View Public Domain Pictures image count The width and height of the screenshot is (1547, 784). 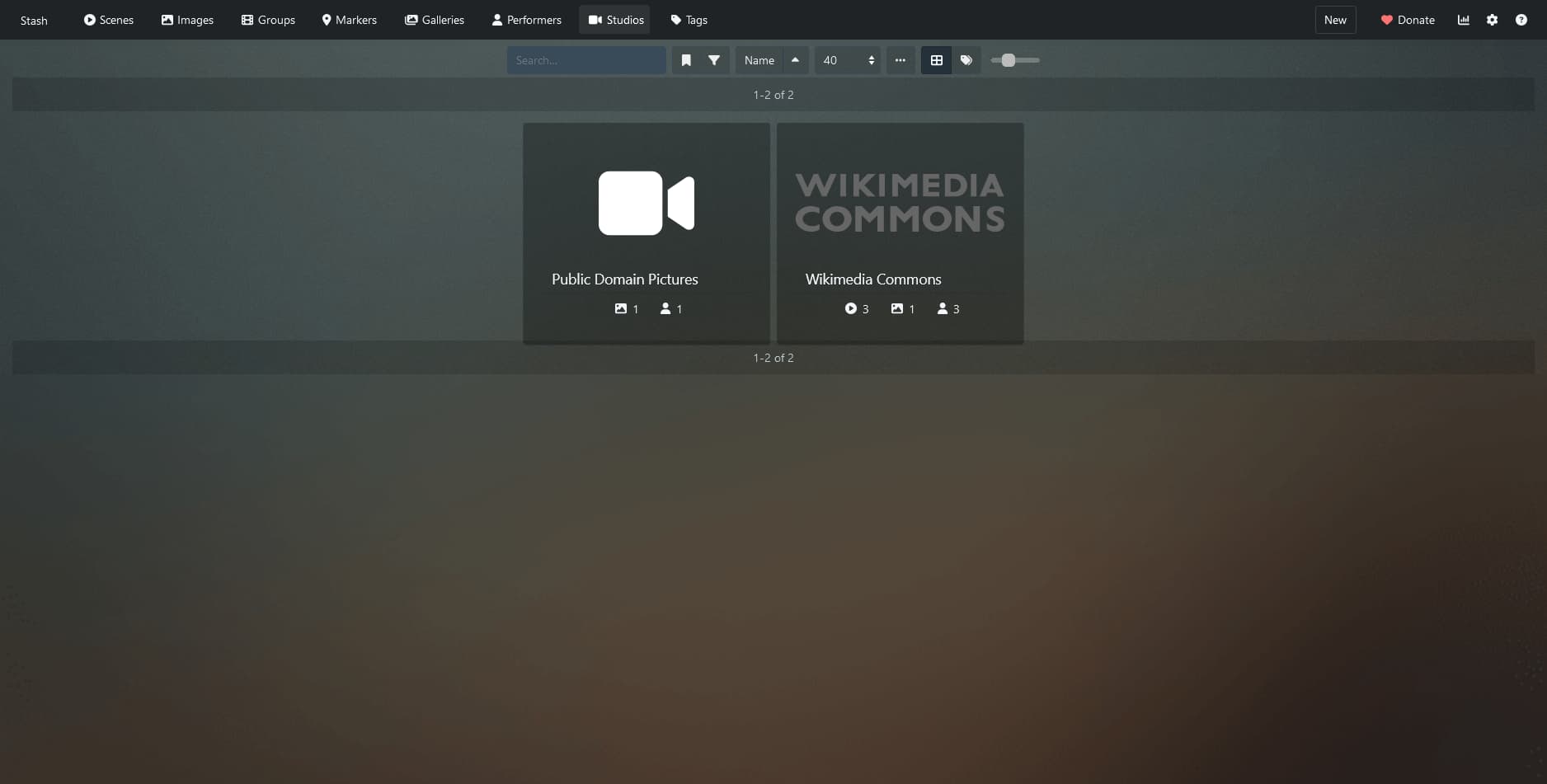[627, 309]
